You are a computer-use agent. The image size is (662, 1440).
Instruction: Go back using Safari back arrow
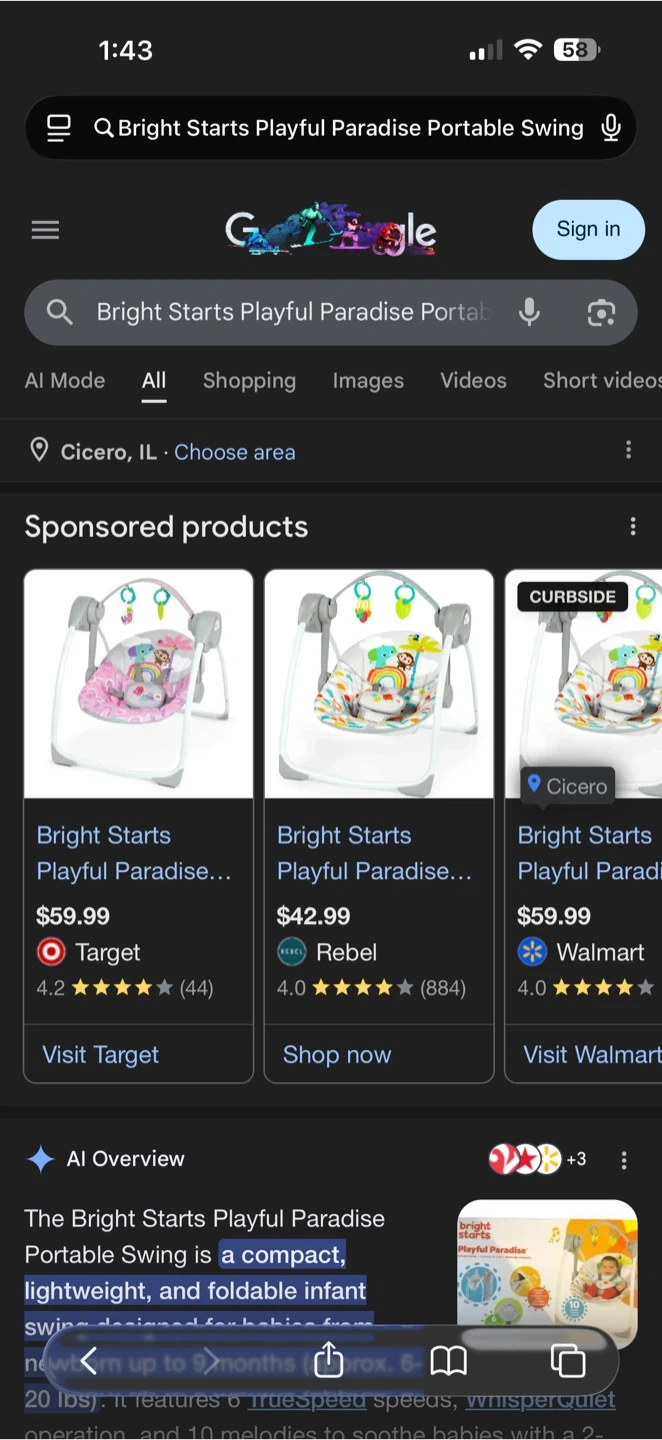point(89,1360)
